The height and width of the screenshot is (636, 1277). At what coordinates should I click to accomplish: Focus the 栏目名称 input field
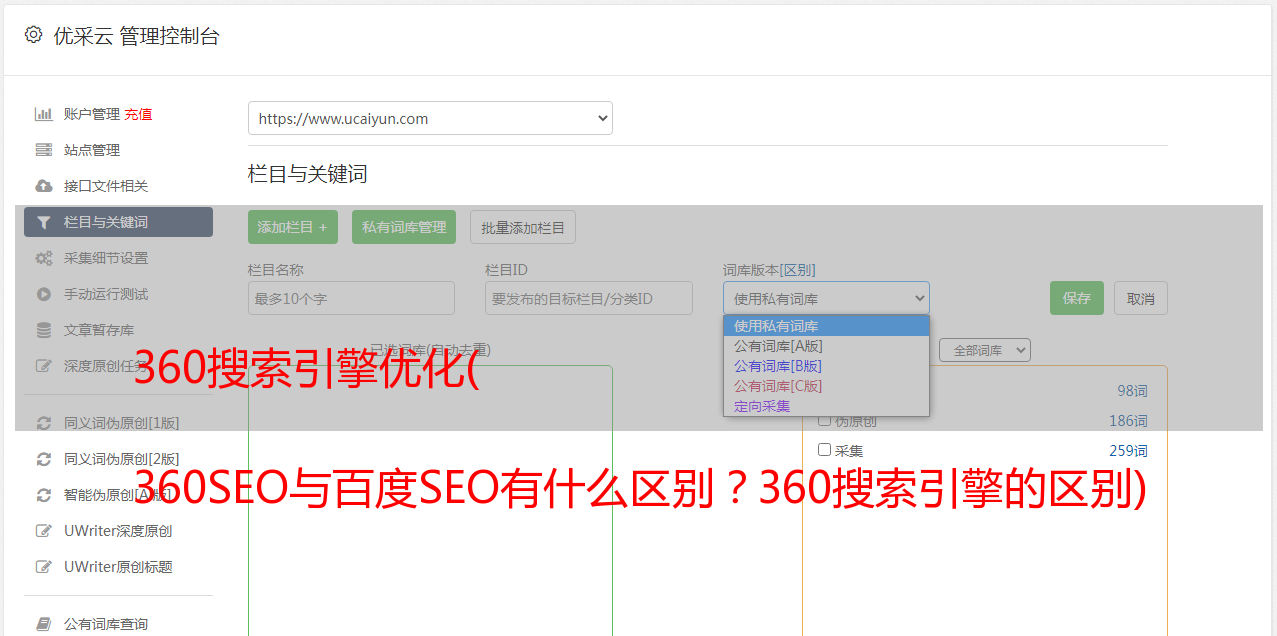point(351,298)
